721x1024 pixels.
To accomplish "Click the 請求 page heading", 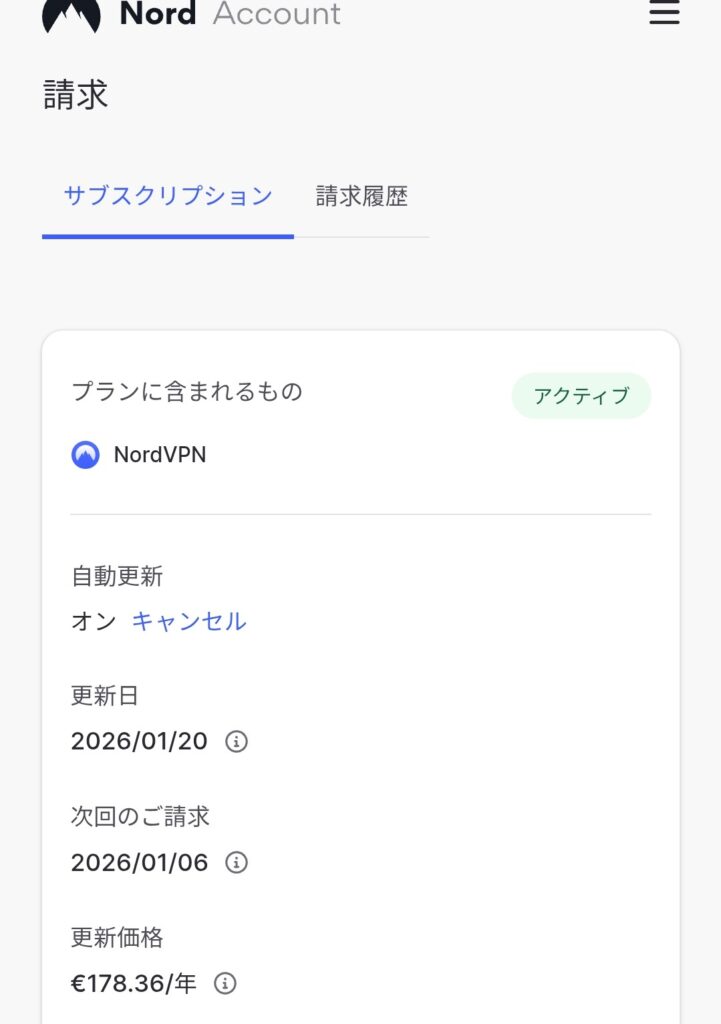I will click(x=76, y=95).
